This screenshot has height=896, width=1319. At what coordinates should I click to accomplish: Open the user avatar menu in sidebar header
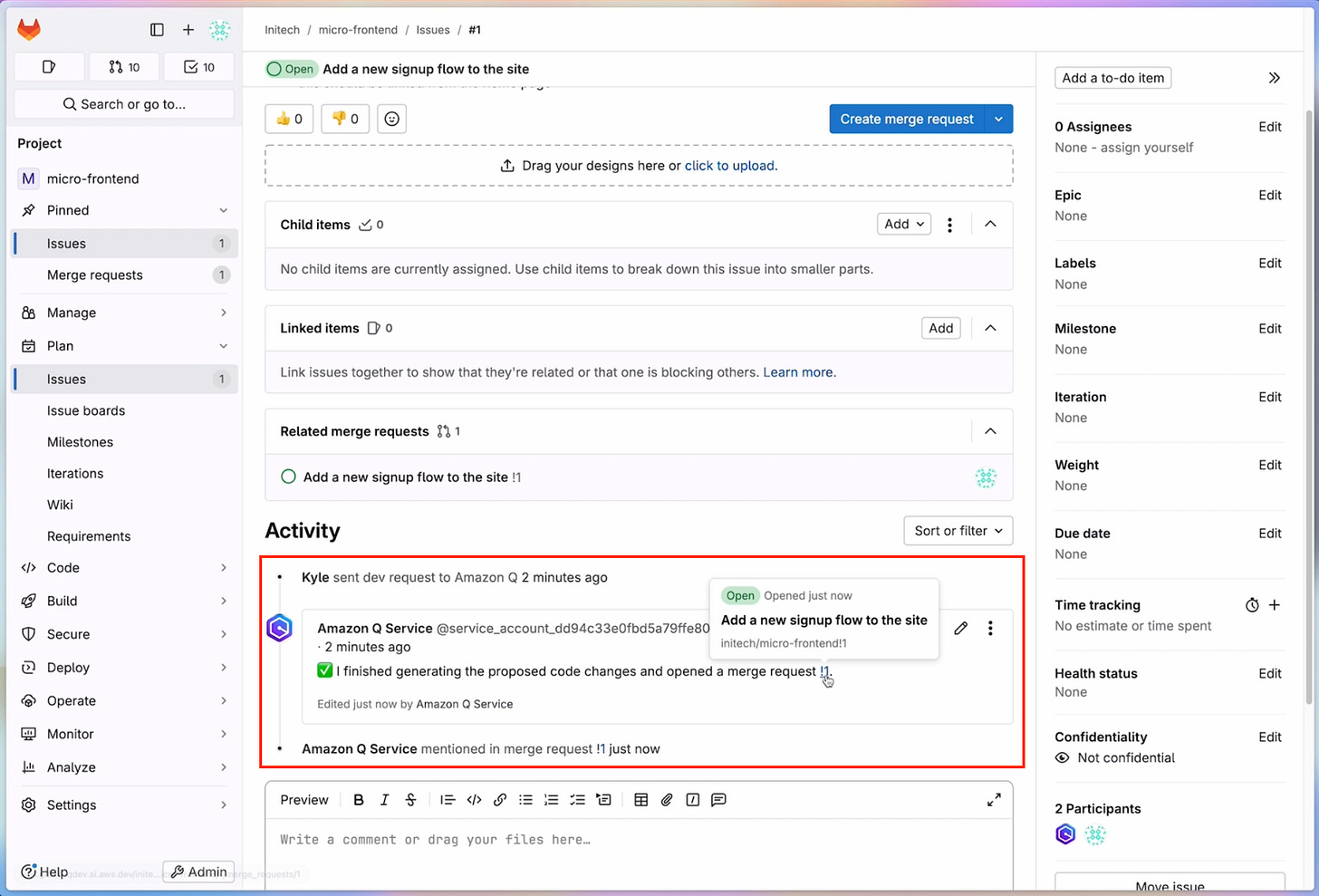click(219, 30)
